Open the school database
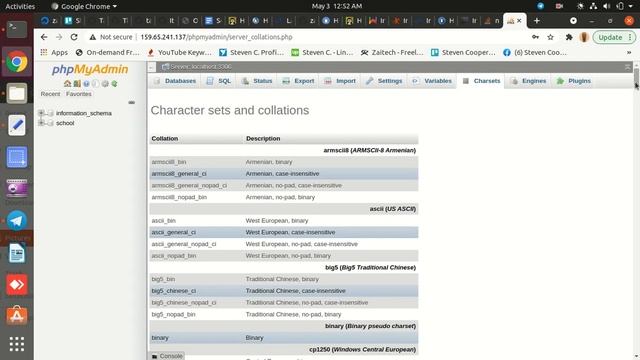Viewport: 640px width, 360px height. point(65,123)
